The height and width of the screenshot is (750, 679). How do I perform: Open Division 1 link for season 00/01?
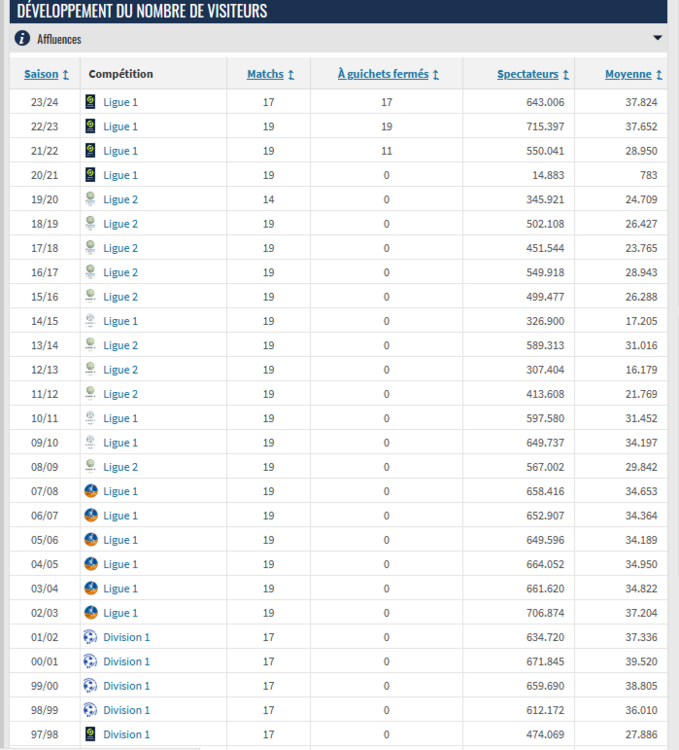click(x=127, y=662)
